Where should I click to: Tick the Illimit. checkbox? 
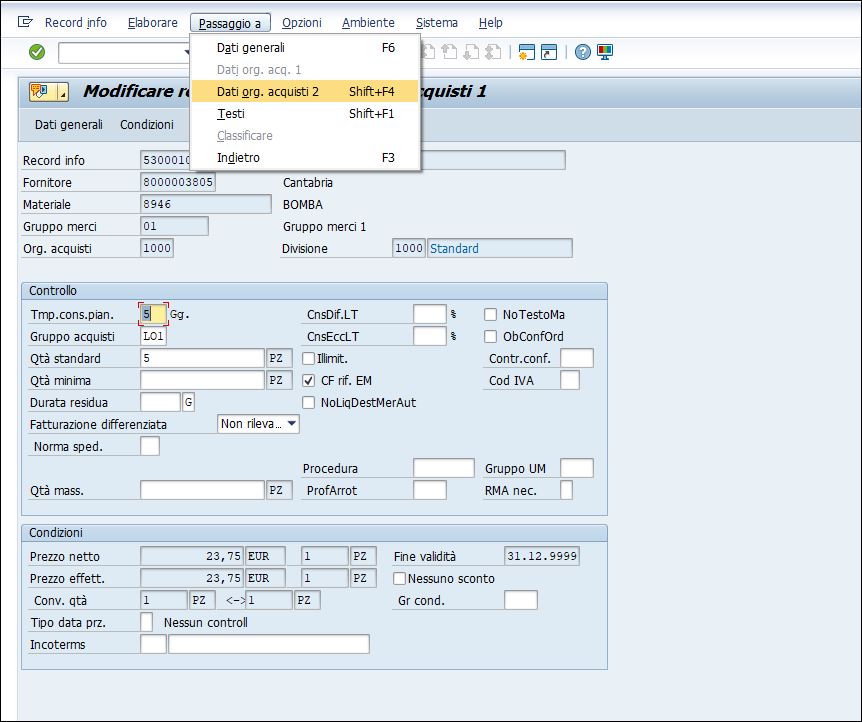coord(308,359)
